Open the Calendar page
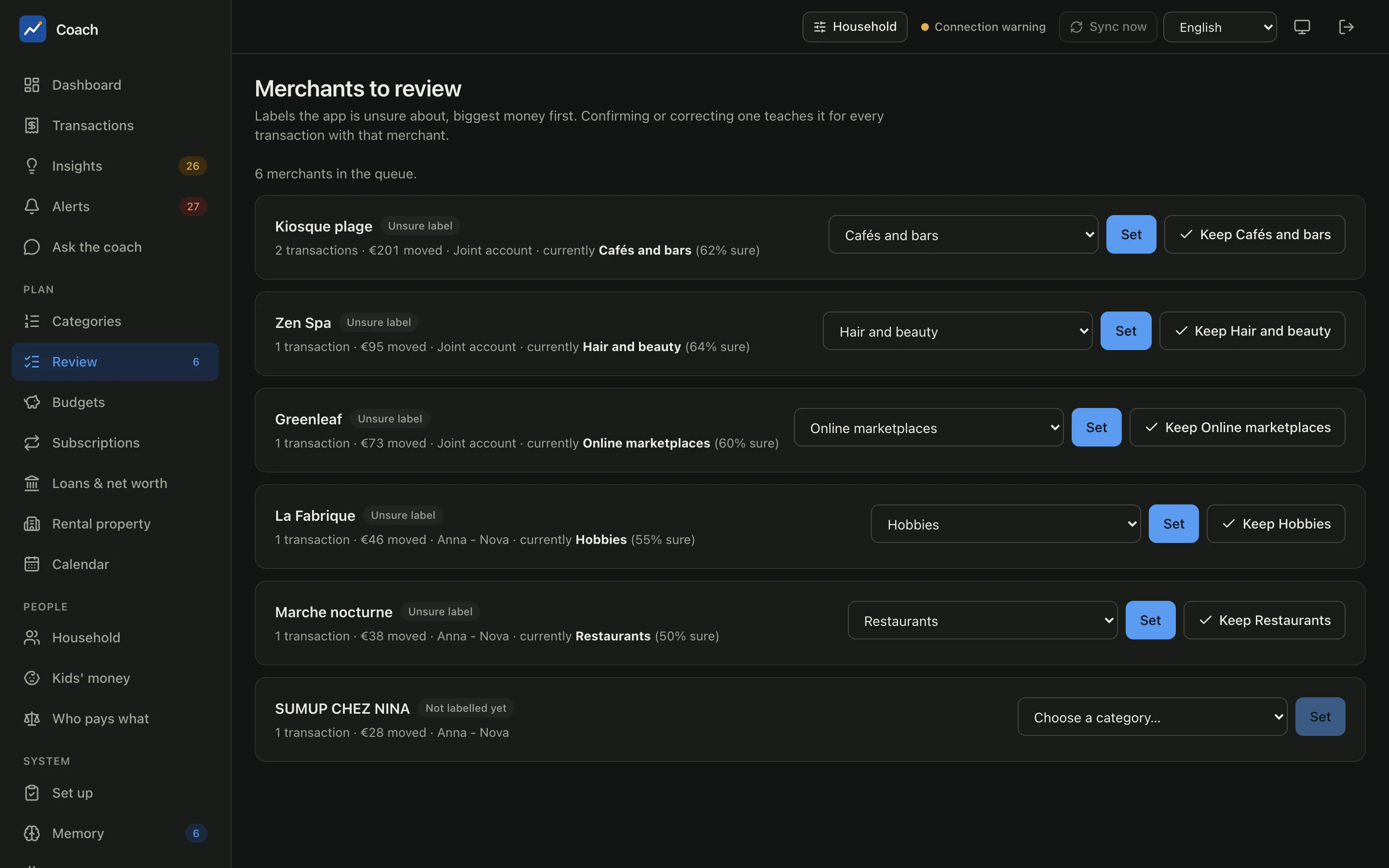This screenshot has height=868, width=1389. coord(115,564)
